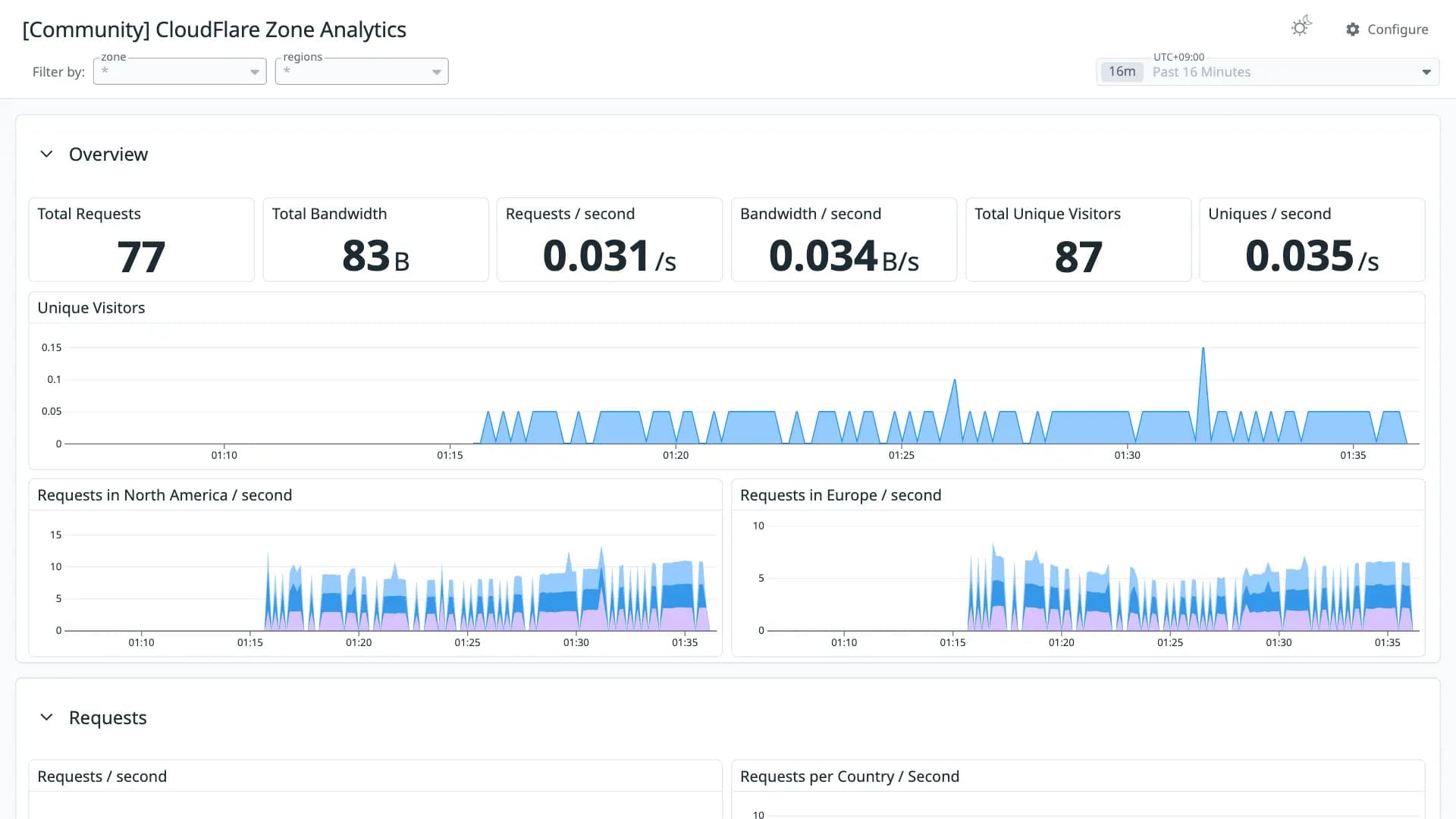Click the Requests / second value 0.031
This screenshot has height=819, width=1456.
click(609, 256)
